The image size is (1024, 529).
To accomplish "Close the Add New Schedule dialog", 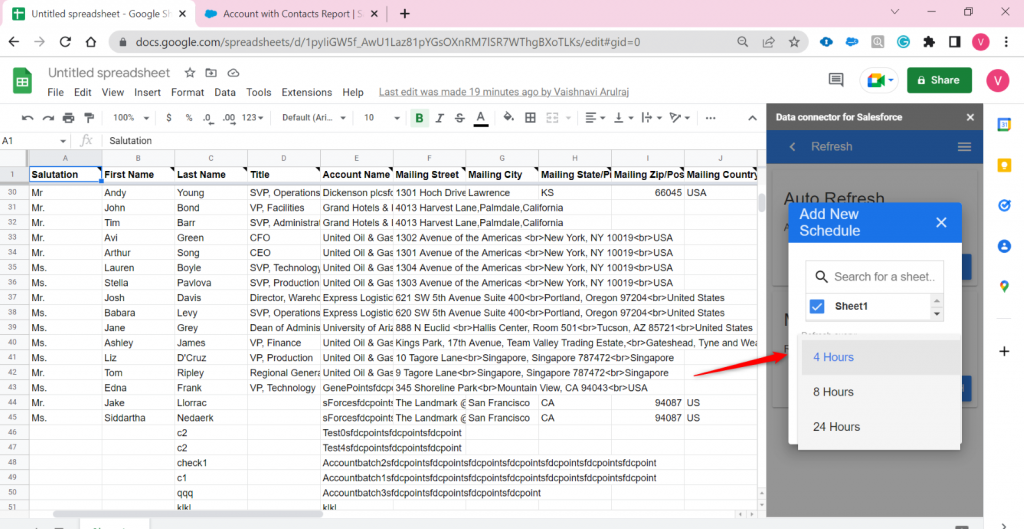I will click(941, 223).
